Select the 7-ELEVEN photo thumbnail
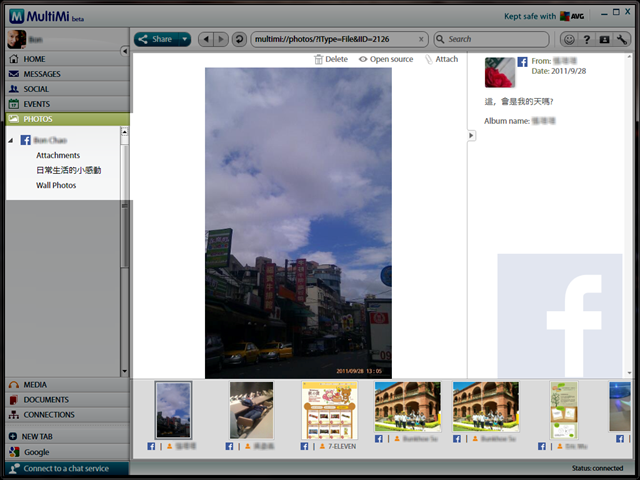The height and width of the screenshot is (480, 640). pos(329,410)
